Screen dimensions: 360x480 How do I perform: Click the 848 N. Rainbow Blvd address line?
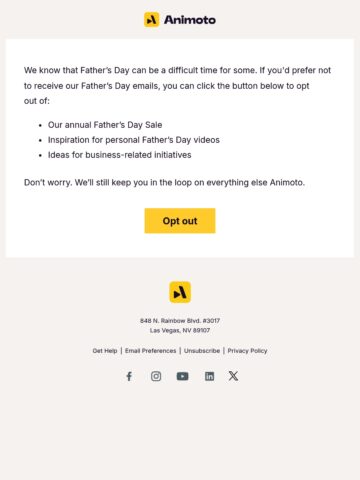coord(180,321)
